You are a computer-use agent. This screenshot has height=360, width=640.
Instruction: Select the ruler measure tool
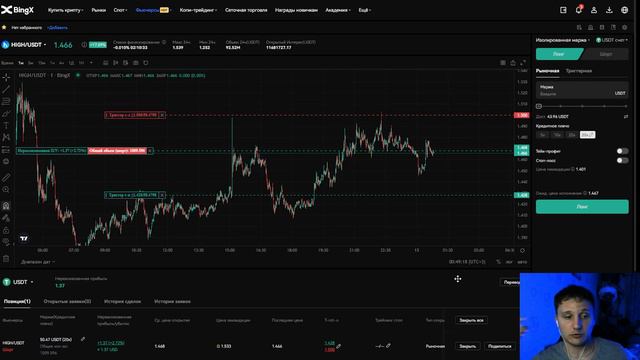click(6, 178)
